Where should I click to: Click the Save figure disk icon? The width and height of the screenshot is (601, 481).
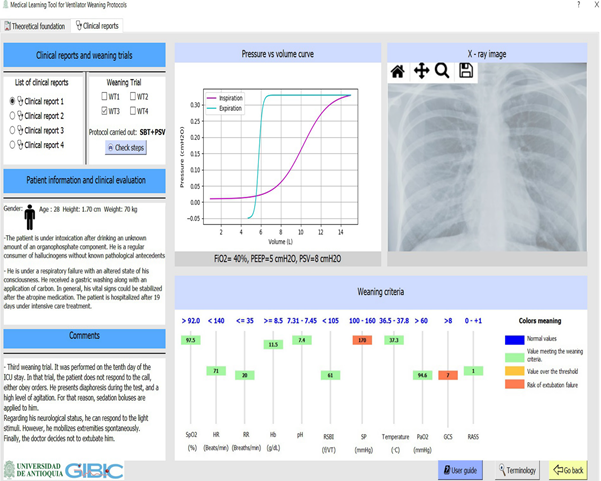466,71
